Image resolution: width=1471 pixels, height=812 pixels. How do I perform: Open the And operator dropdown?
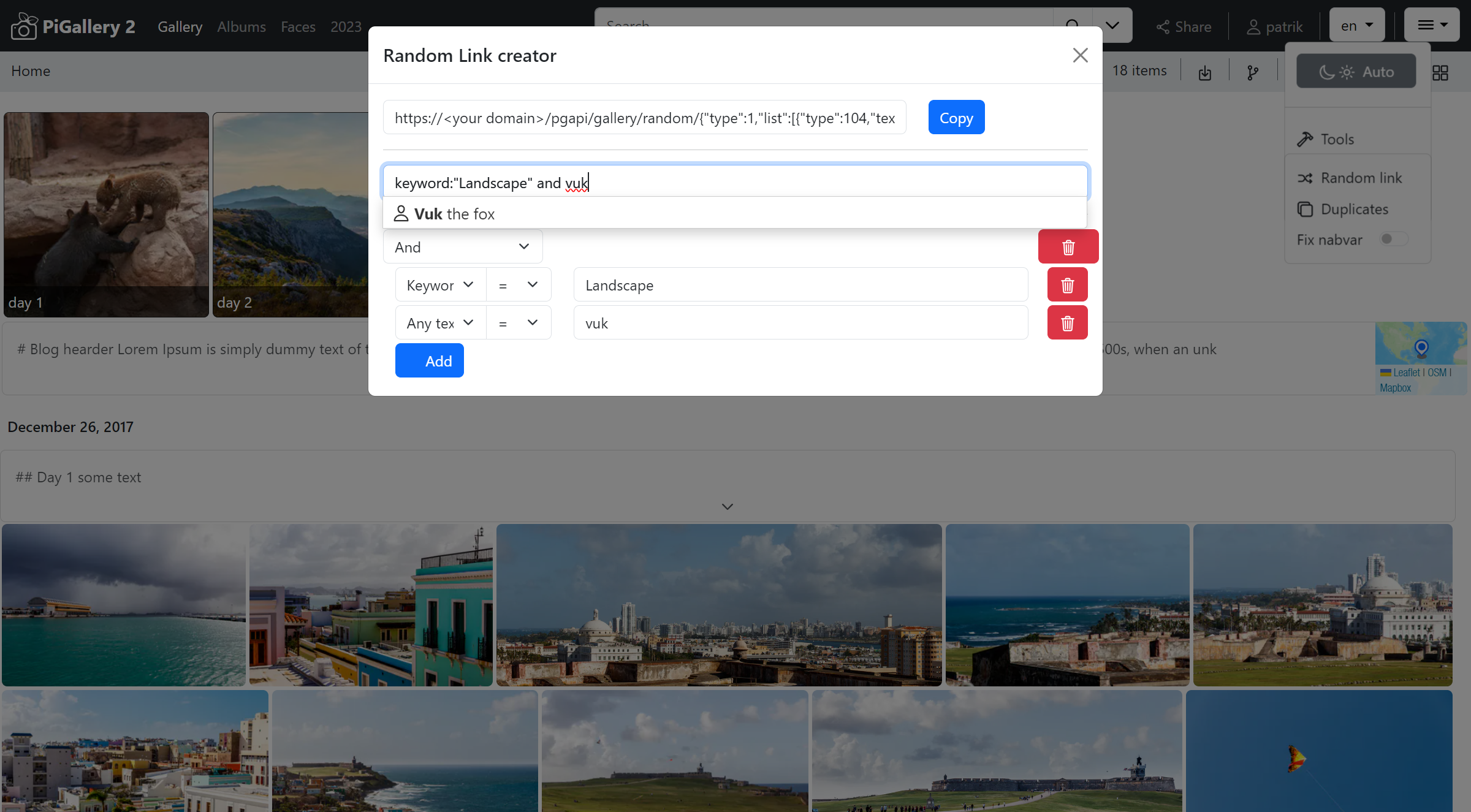pyautogui.click(x=463, y=247)
